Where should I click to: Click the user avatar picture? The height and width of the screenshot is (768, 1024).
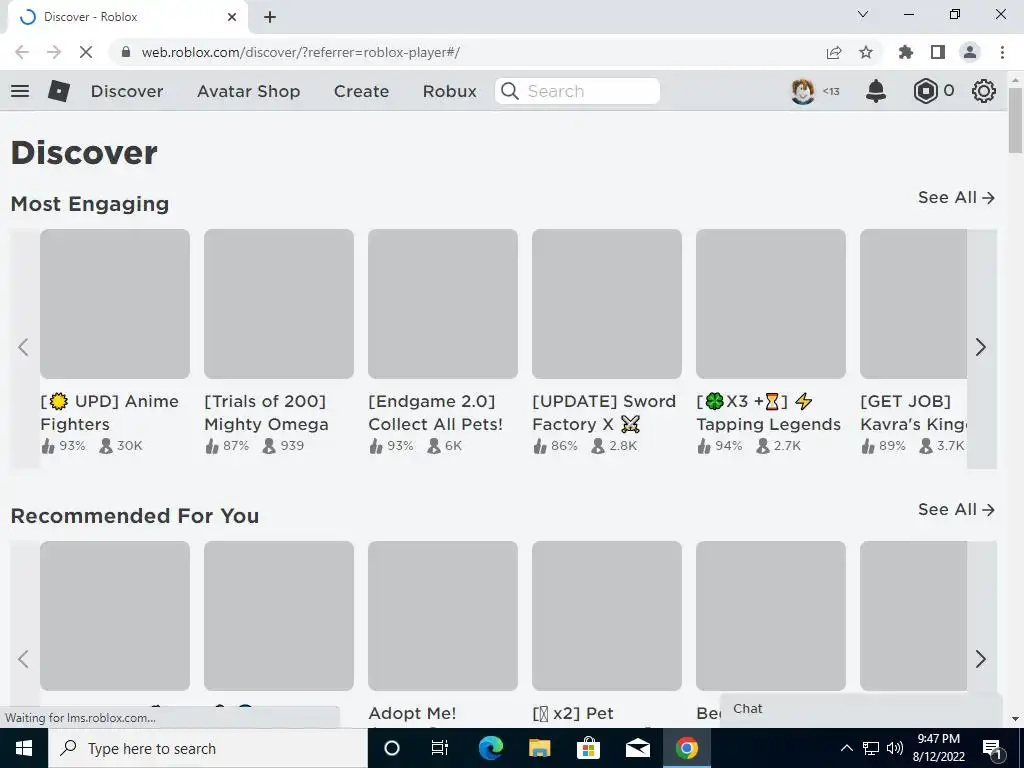click(803, 91)
